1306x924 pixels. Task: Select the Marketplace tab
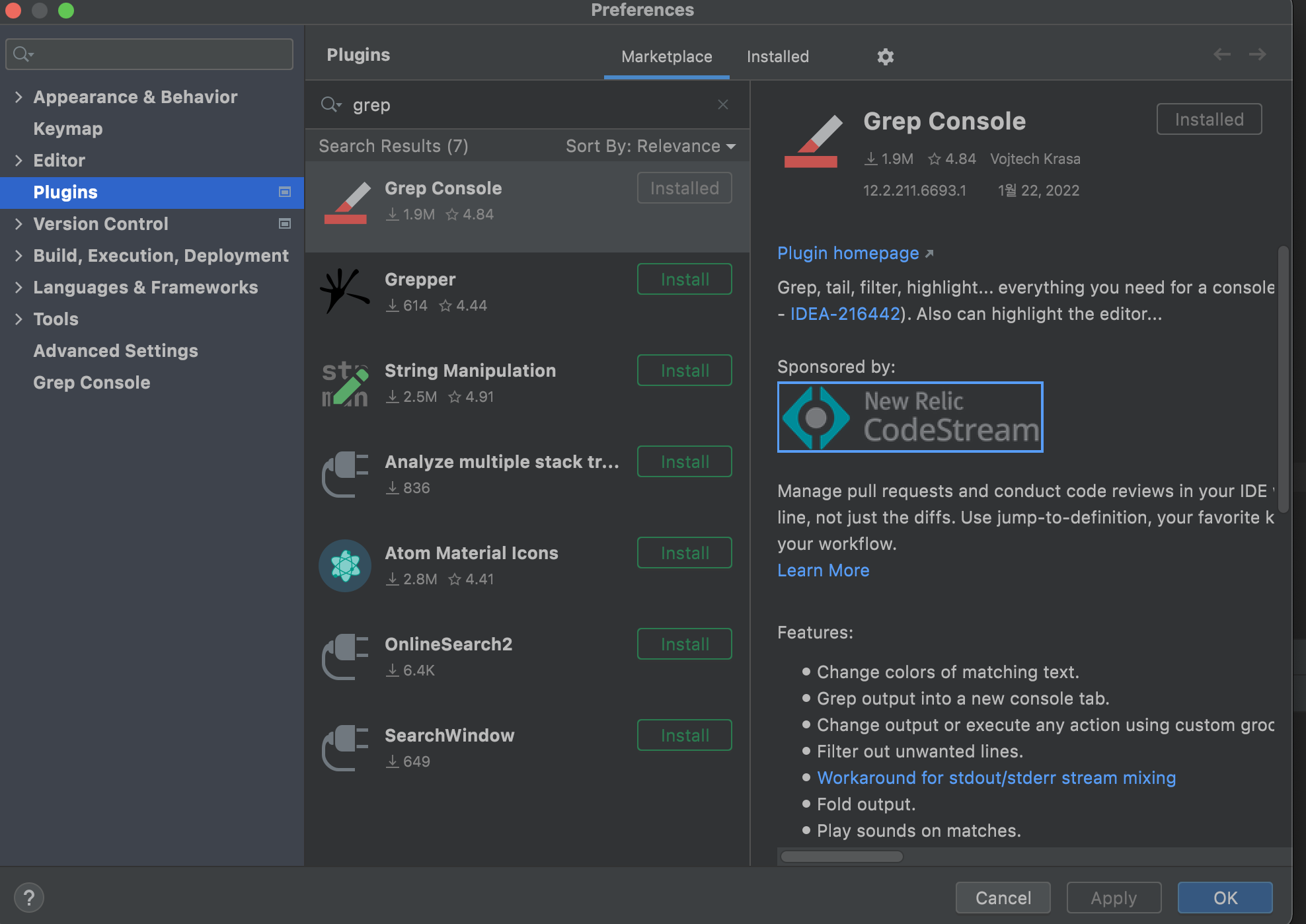click(666, 57)
